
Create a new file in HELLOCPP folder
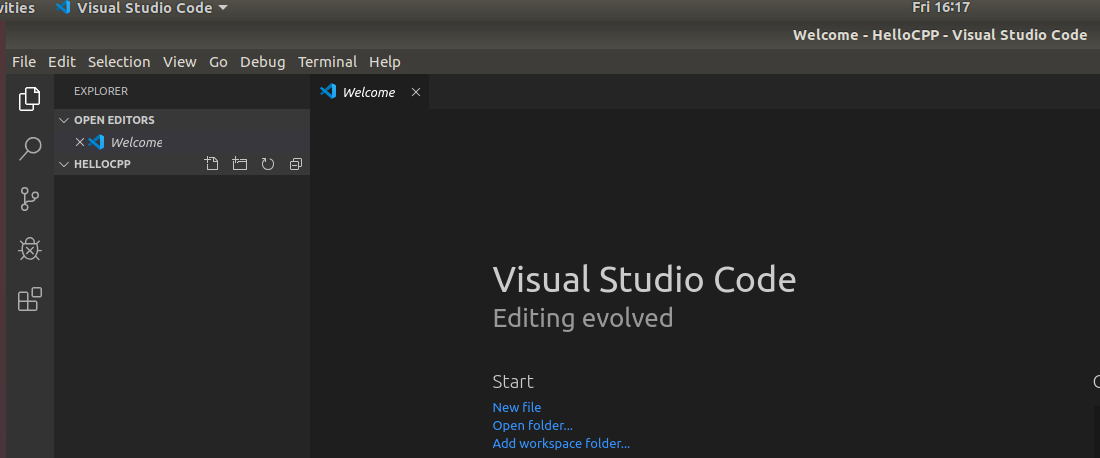[211, 164]
